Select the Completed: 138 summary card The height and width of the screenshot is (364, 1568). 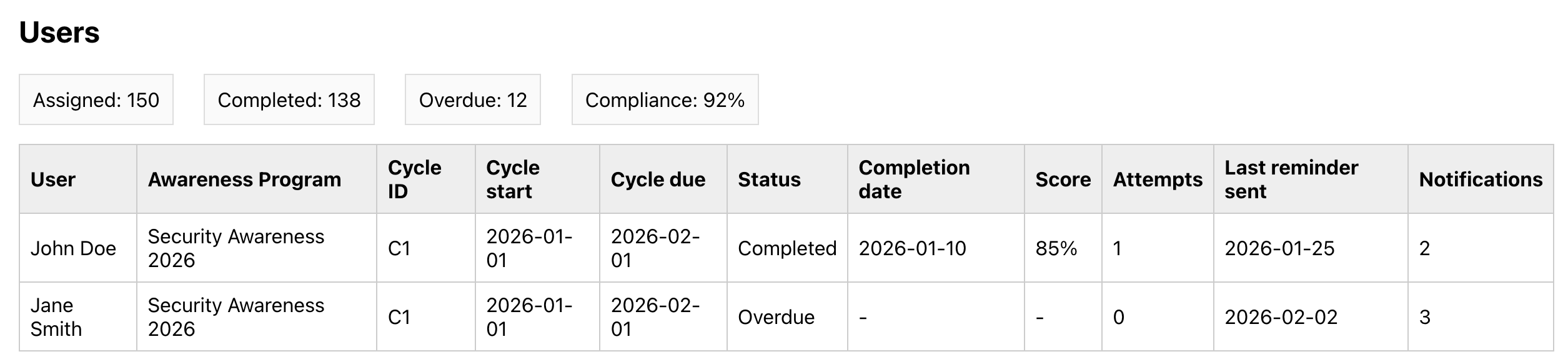tap(289, 100)
